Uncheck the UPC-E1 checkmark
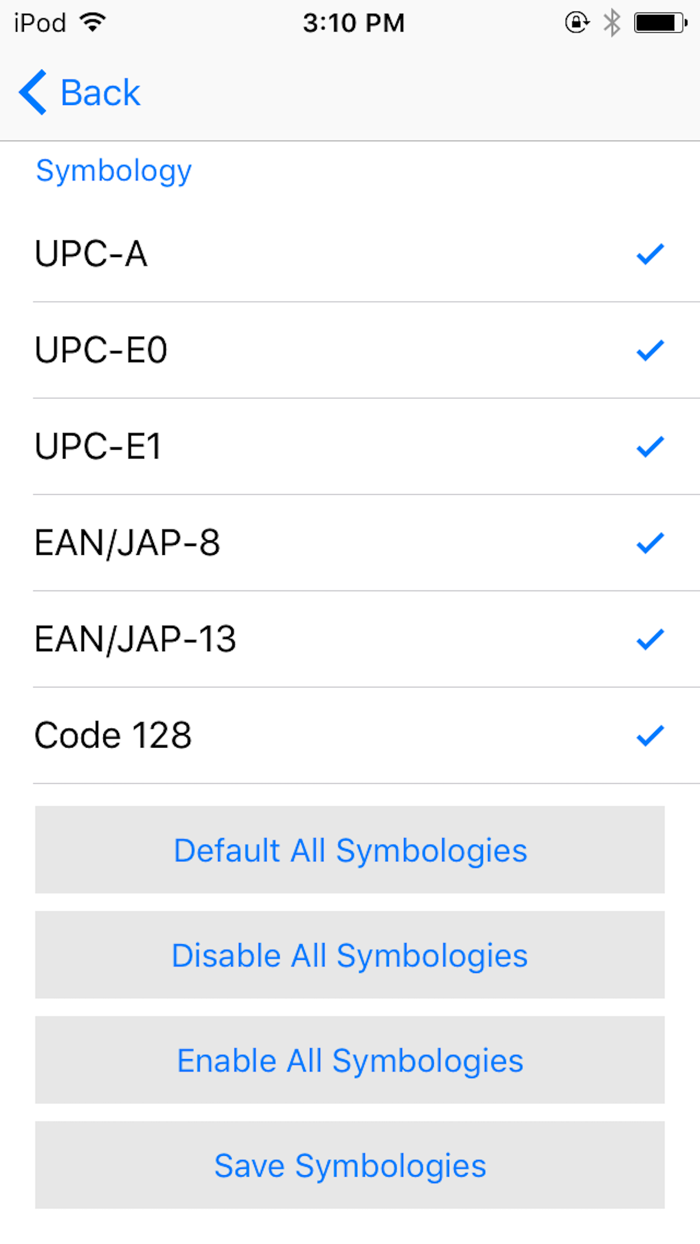Image resolution: width=700 pixels, height=1244 pixels. pyautogui.click(x=650, y=447)
